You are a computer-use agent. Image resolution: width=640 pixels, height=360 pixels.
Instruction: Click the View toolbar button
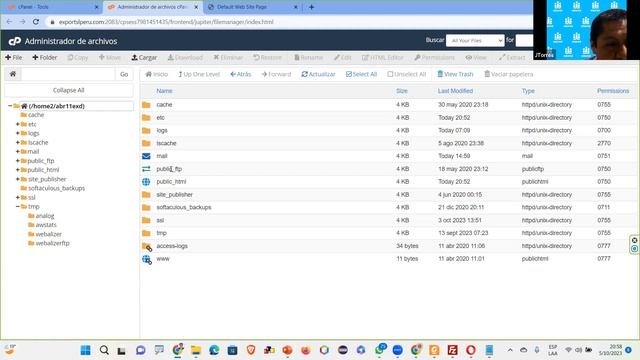(476, 58)
